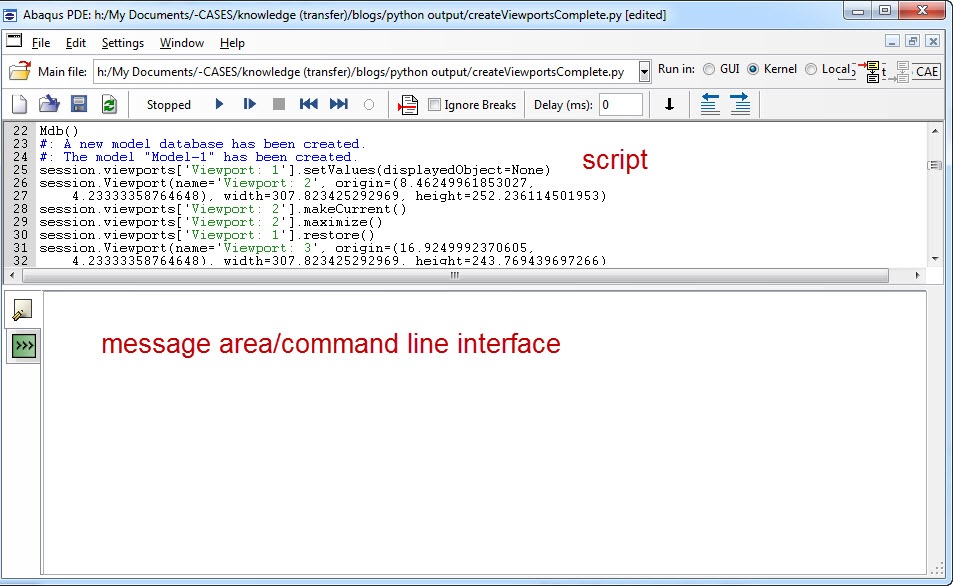Viewport: 953px width, 586px height.
Task: Open the command line interface panel
Action: [23, 347]
